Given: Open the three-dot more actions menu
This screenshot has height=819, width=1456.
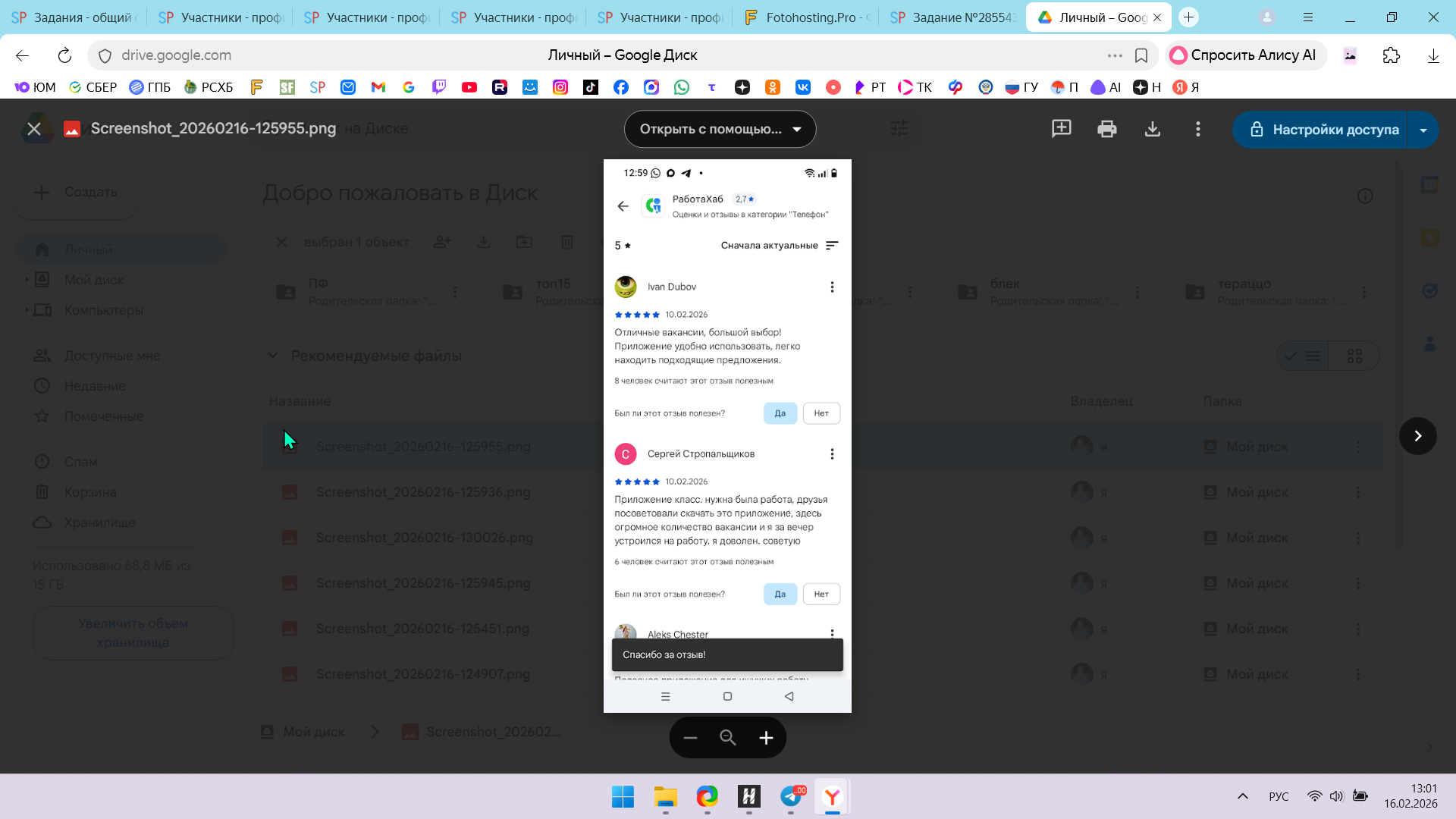Looking at the screenshot, I should point(1197,129).
